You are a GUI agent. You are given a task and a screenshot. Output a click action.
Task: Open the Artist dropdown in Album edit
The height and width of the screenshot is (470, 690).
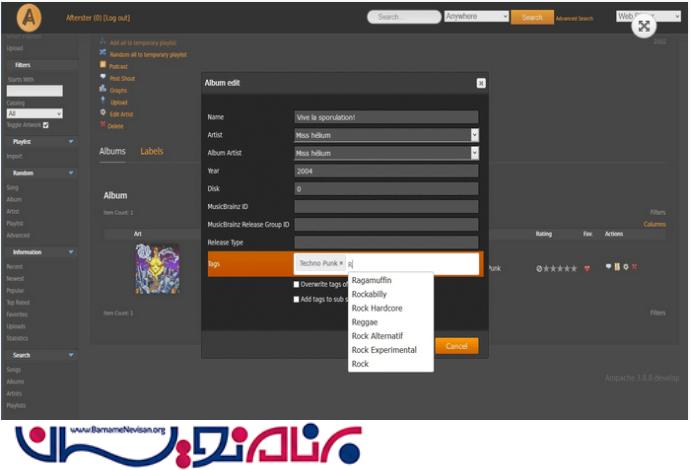click(386, 135)
